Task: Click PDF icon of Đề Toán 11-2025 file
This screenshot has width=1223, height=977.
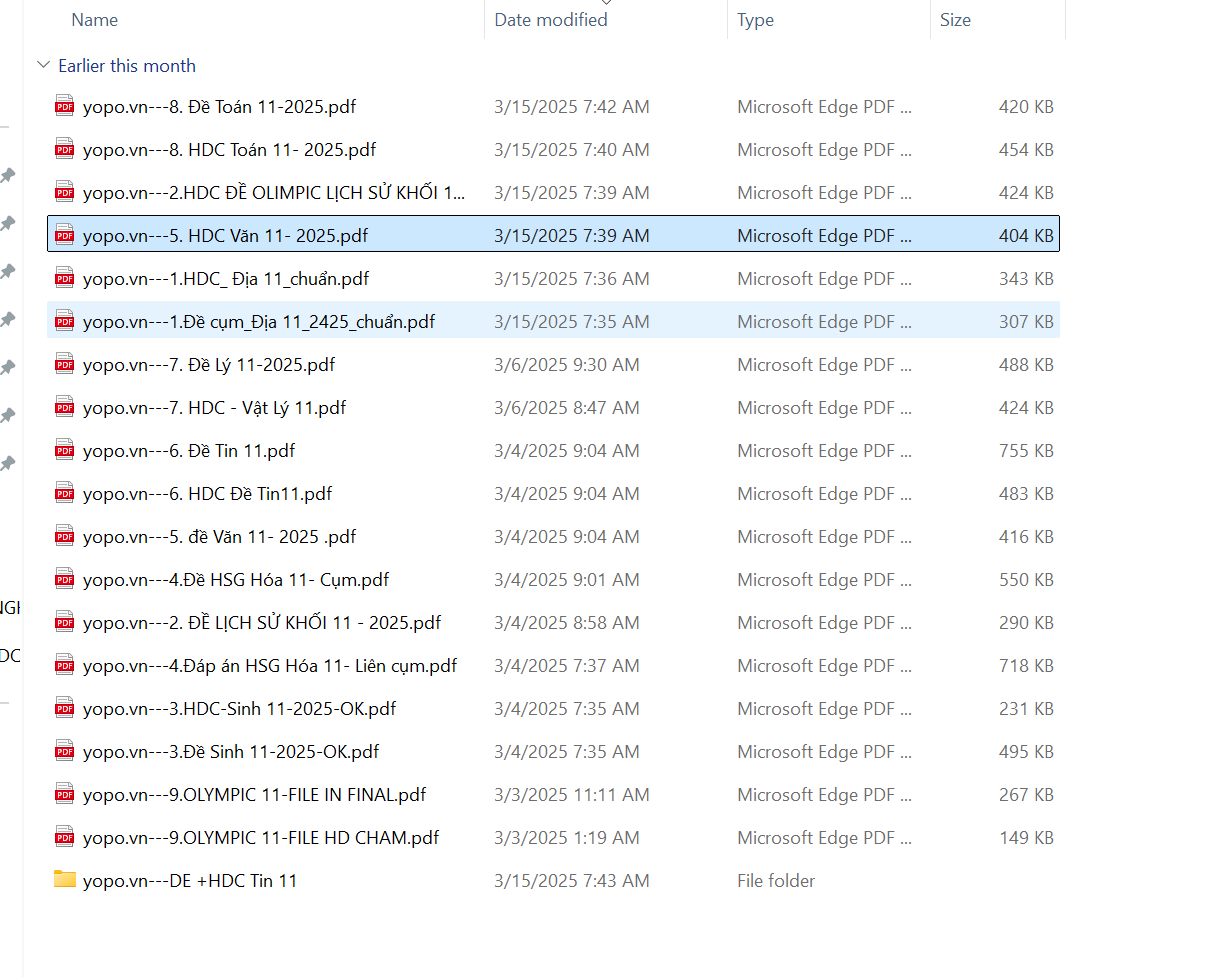Action: [x=65, y=107]
